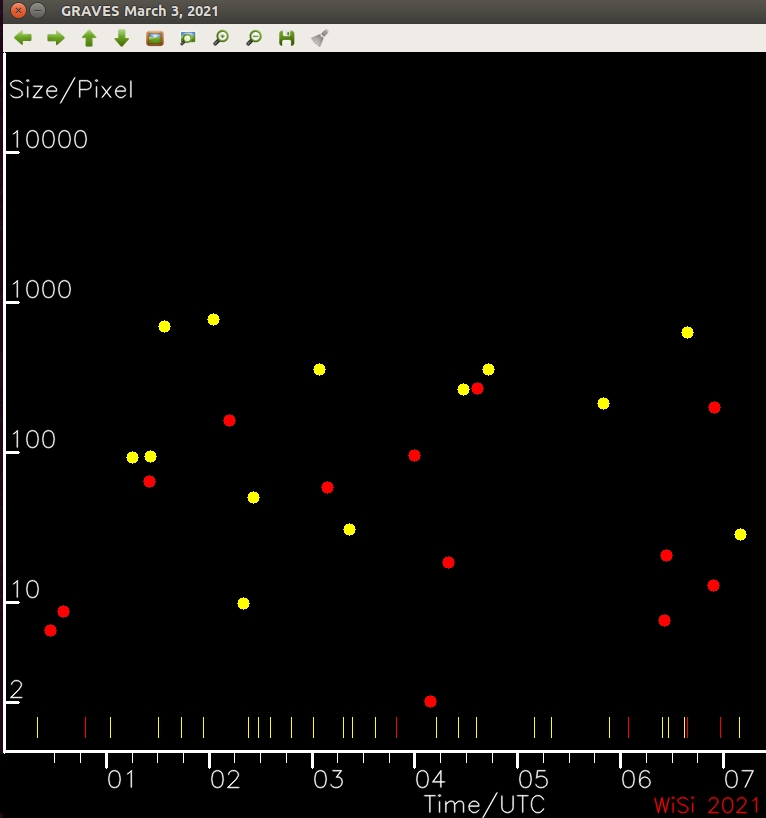Click the highest yellow data point near hour 02
The width and height of the screenshot is (766, 818).
pyautogui.click(x=213, y=319)
